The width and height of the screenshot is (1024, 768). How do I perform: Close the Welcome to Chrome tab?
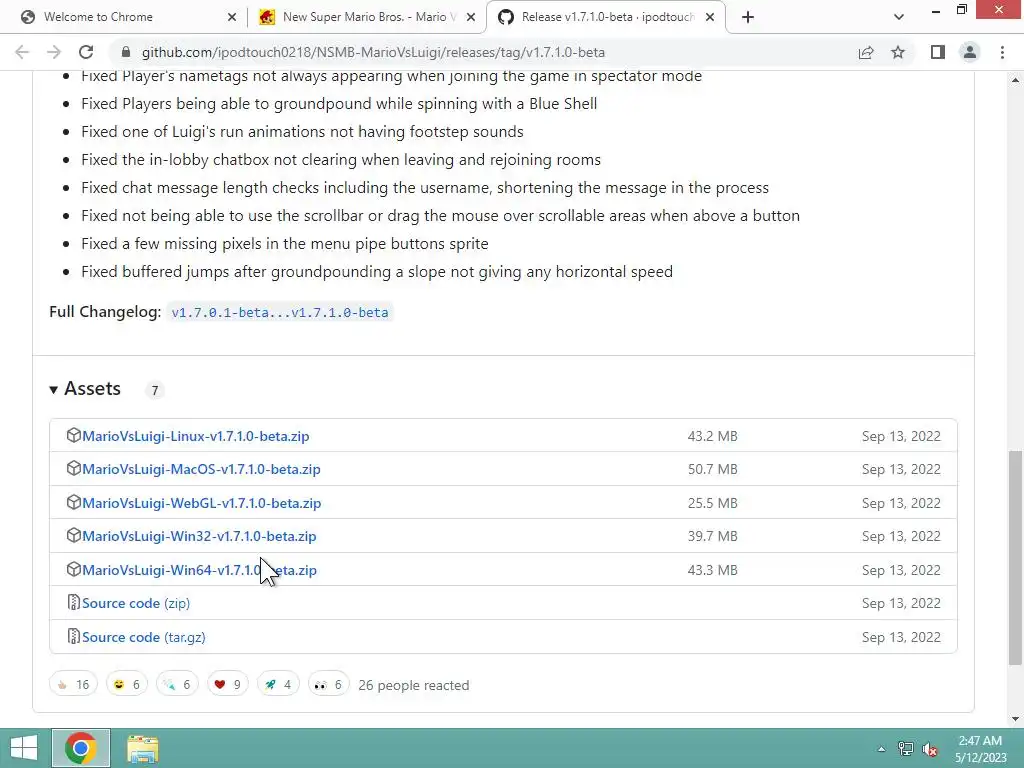[x=232, y=17]
